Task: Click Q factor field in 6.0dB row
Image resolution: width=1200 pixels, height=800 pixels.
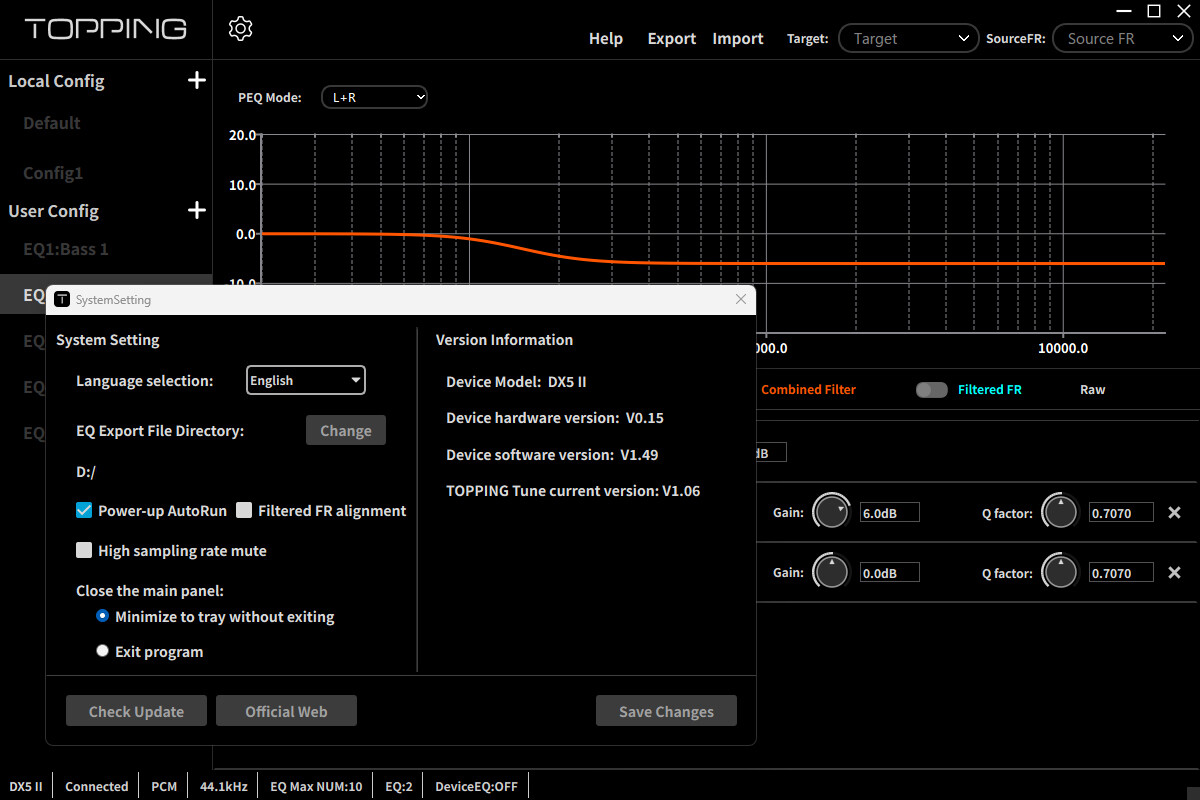Action: click(x=1121, y=513)
